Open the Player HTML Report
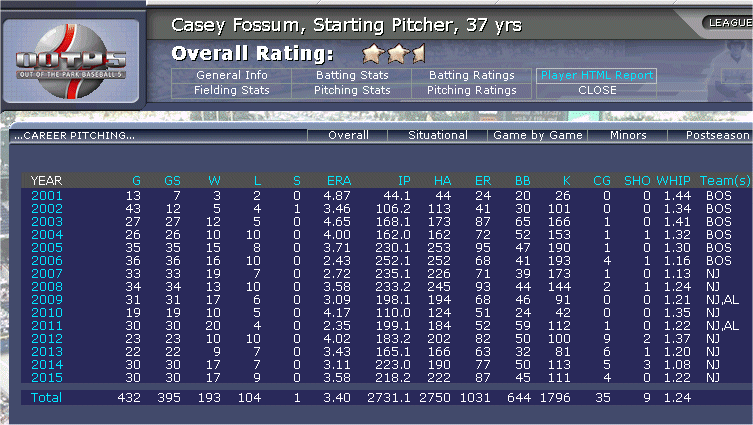Image resolution: width=753 pixels, height=425 pixels. point(596,75)
